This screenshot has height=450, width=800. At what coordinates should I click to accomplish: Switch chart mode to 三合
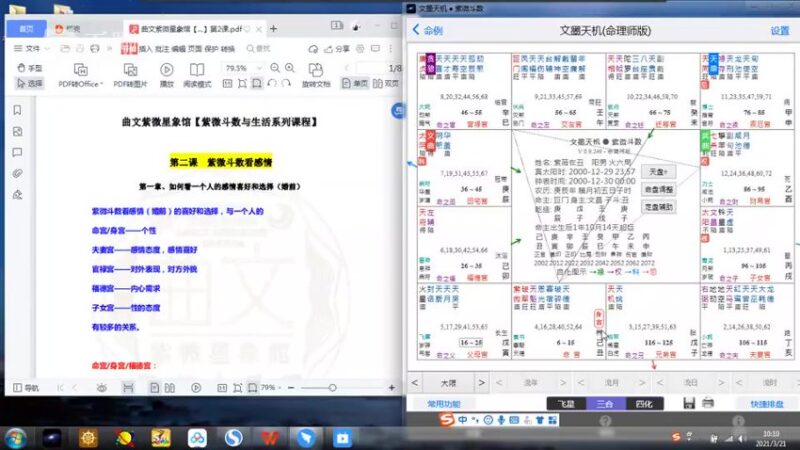click(x=605, y=404)
